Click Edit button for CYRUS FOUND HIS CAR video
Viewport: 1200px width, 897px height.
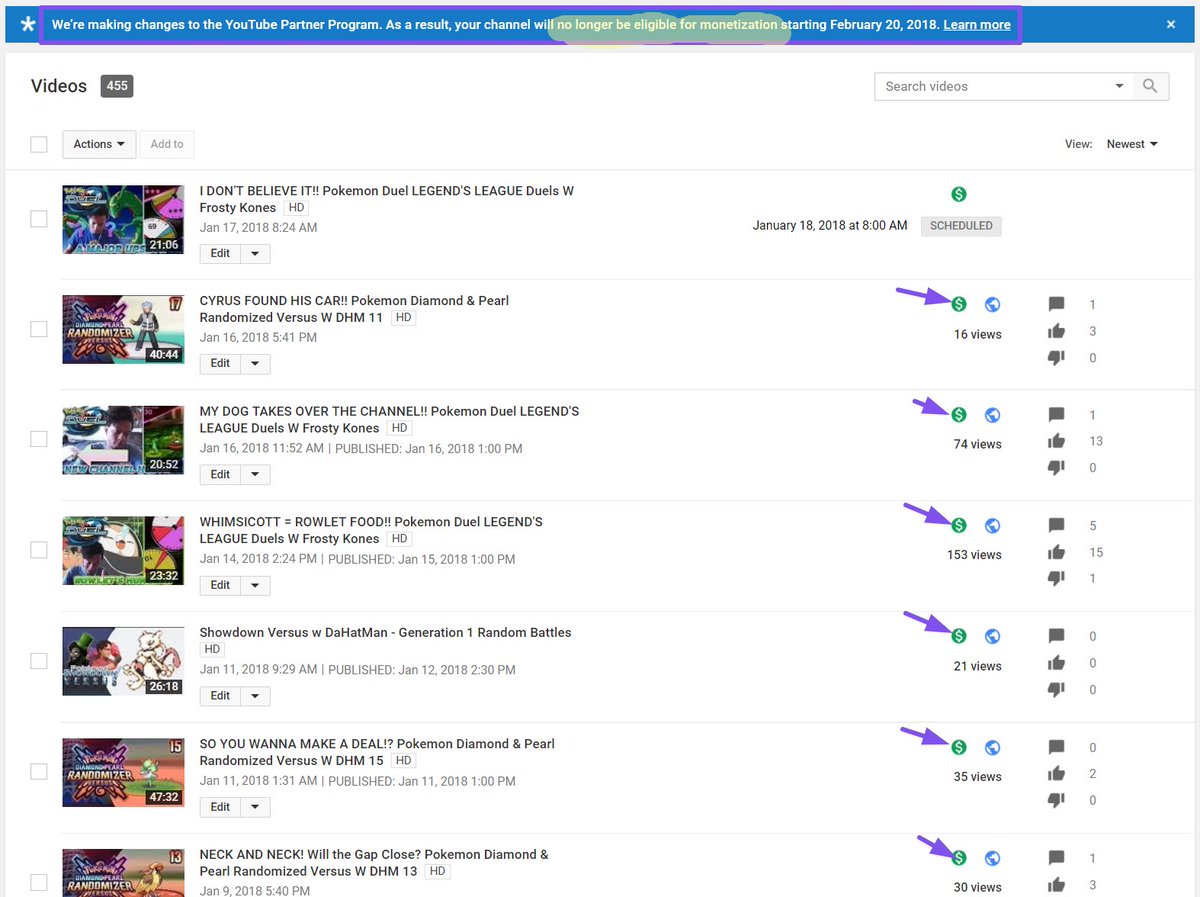tap(220, 363)
